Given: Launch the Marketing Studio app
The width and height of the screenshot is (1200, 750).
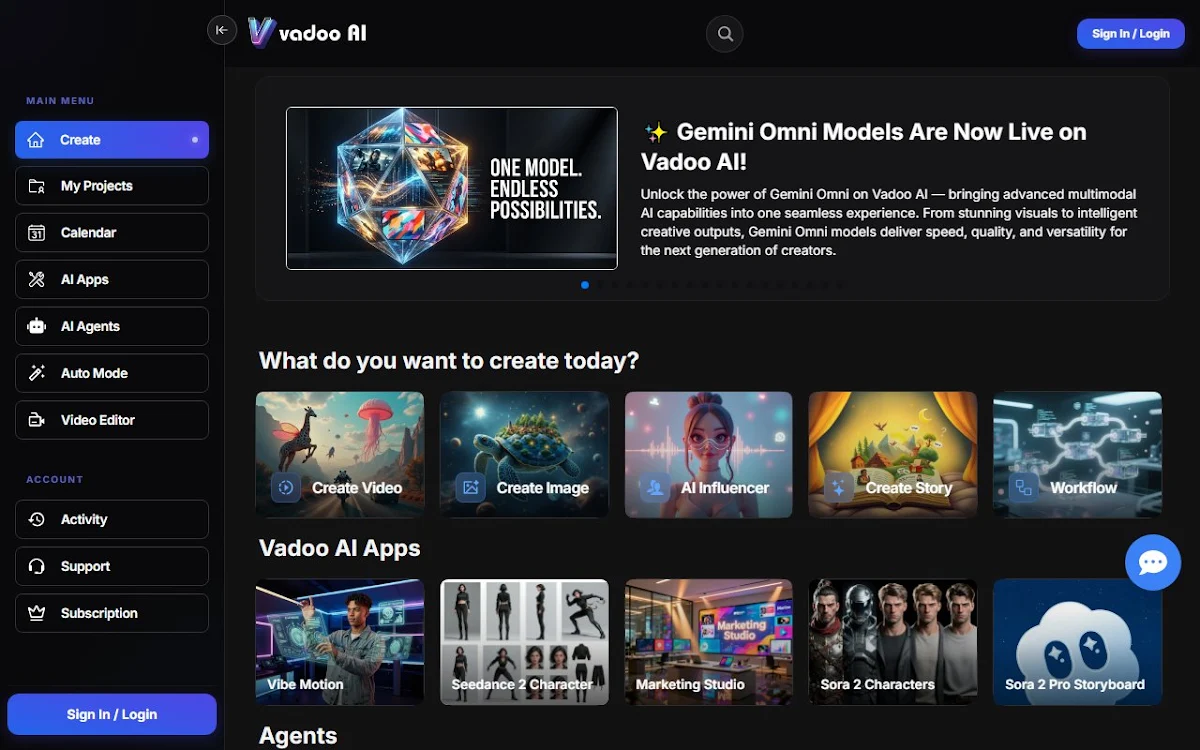Looking at the screenshot, I should (709, 642).
